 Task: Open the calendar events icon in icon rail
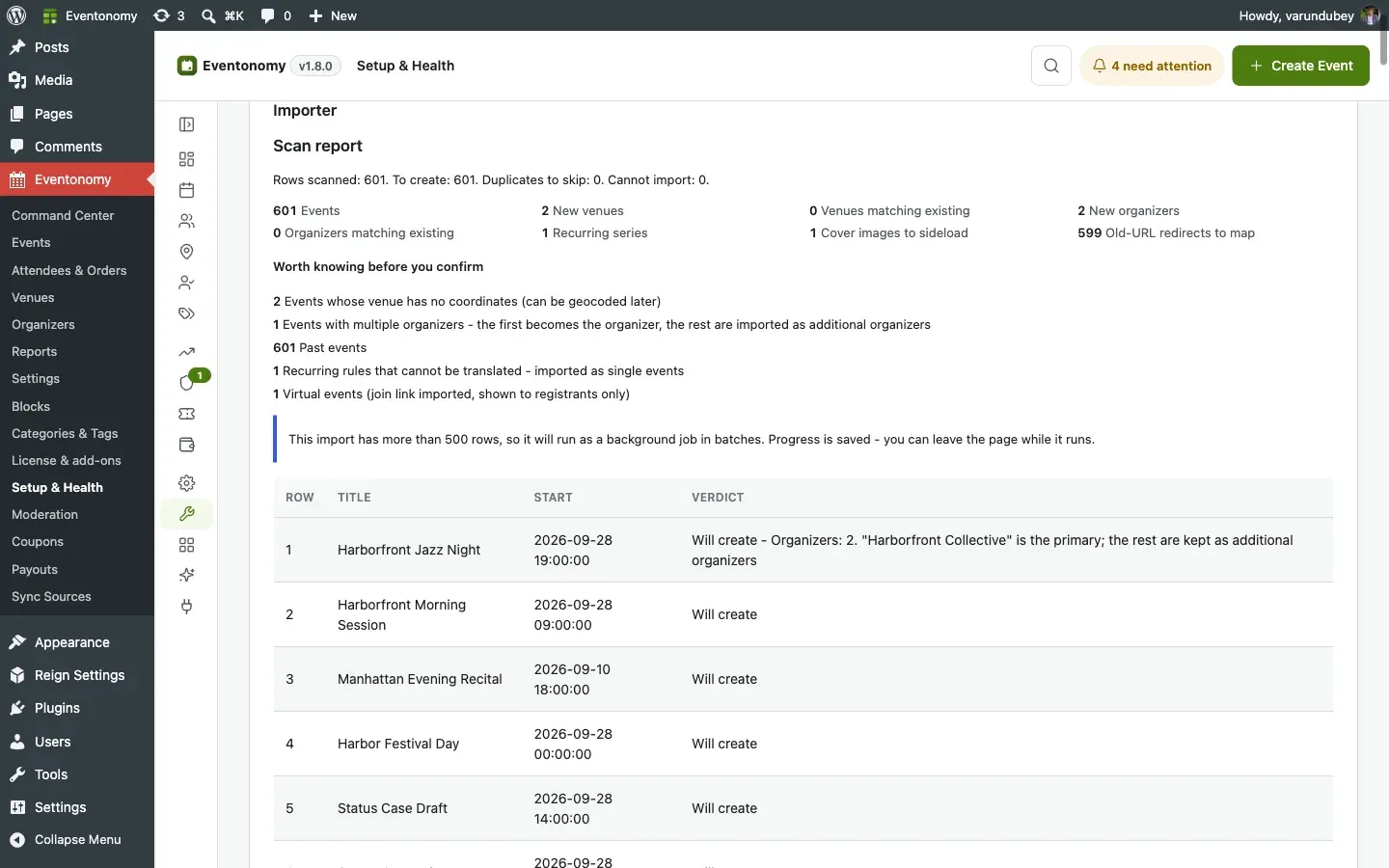[187, 190]
